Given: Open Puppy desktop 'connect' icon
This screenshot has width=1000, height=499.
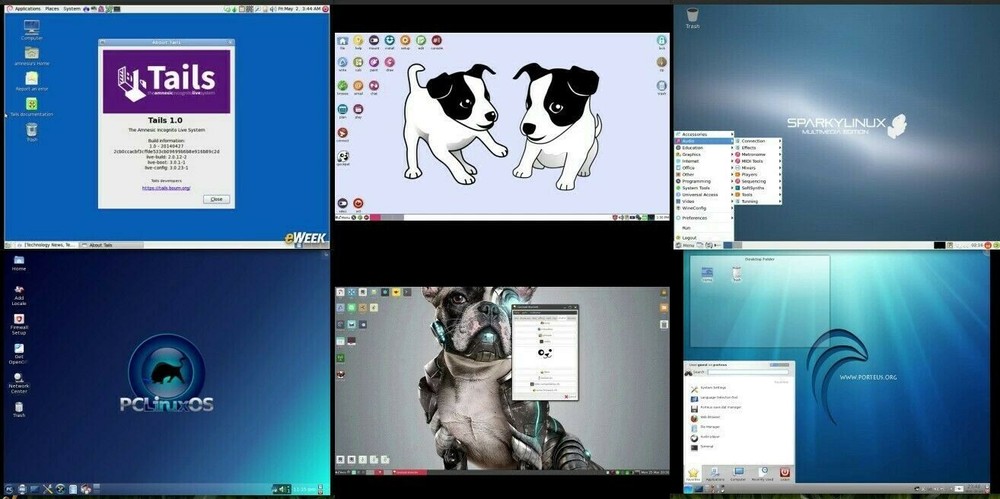Looking at the screenshot, I should [342, 133].
